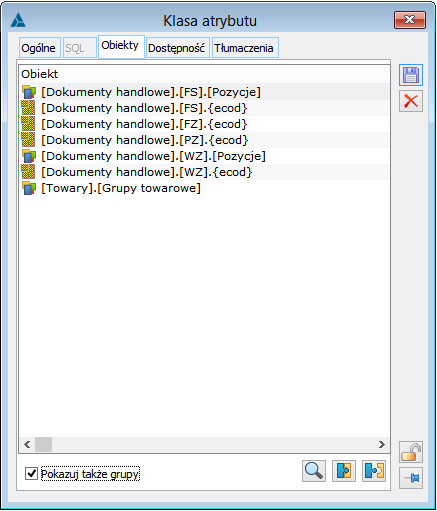Click the horizontal scrollbar left arrow
437x511 pixels.
[x=27, y=444]
